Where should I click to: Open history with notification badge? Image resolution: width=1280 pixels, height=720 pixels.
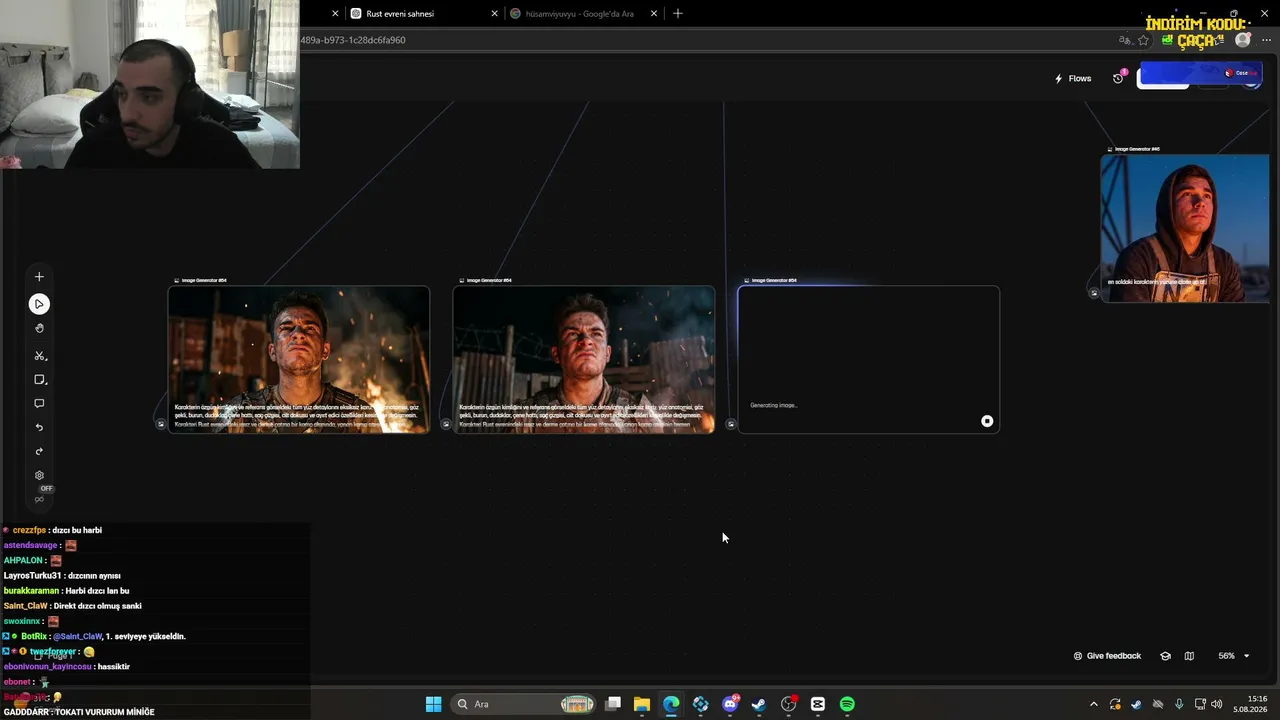click(x=1118, y=78)
